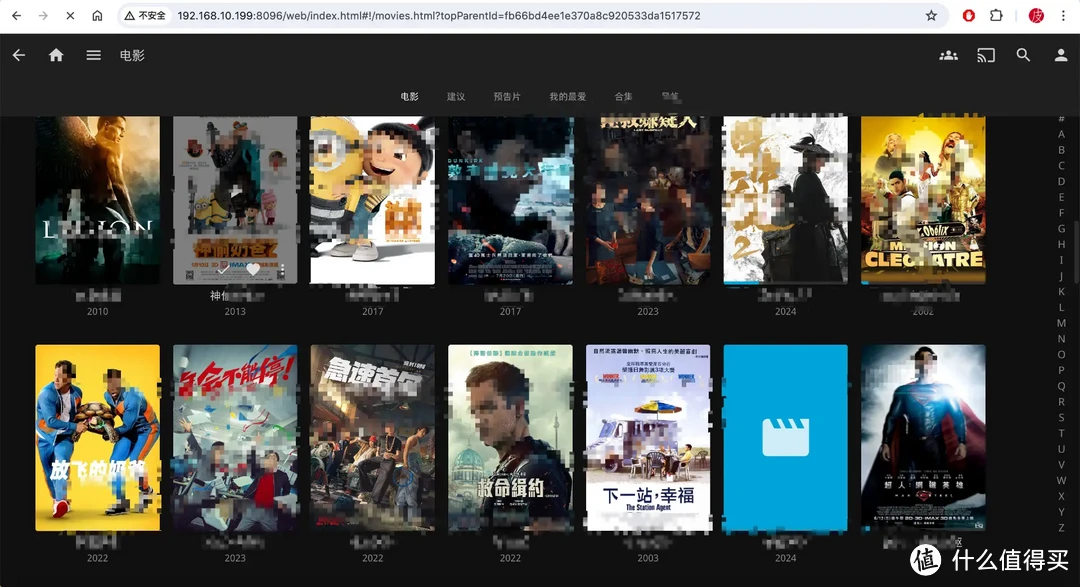1080x587 pixels.
Task: Open the Legion movie poster
Action: tap(97, 200)
